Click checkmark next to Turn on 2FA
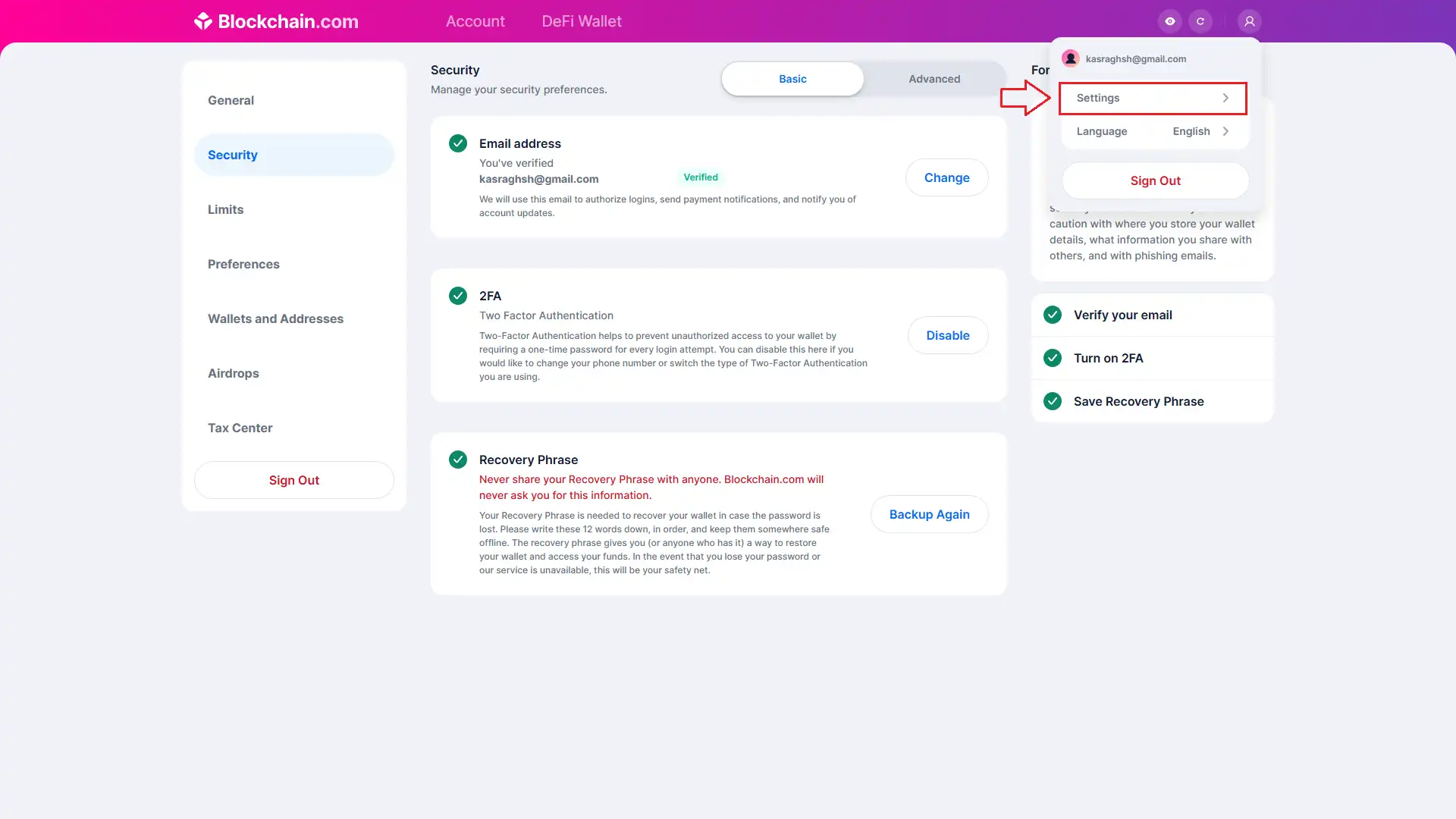 tap(1053, 358)
